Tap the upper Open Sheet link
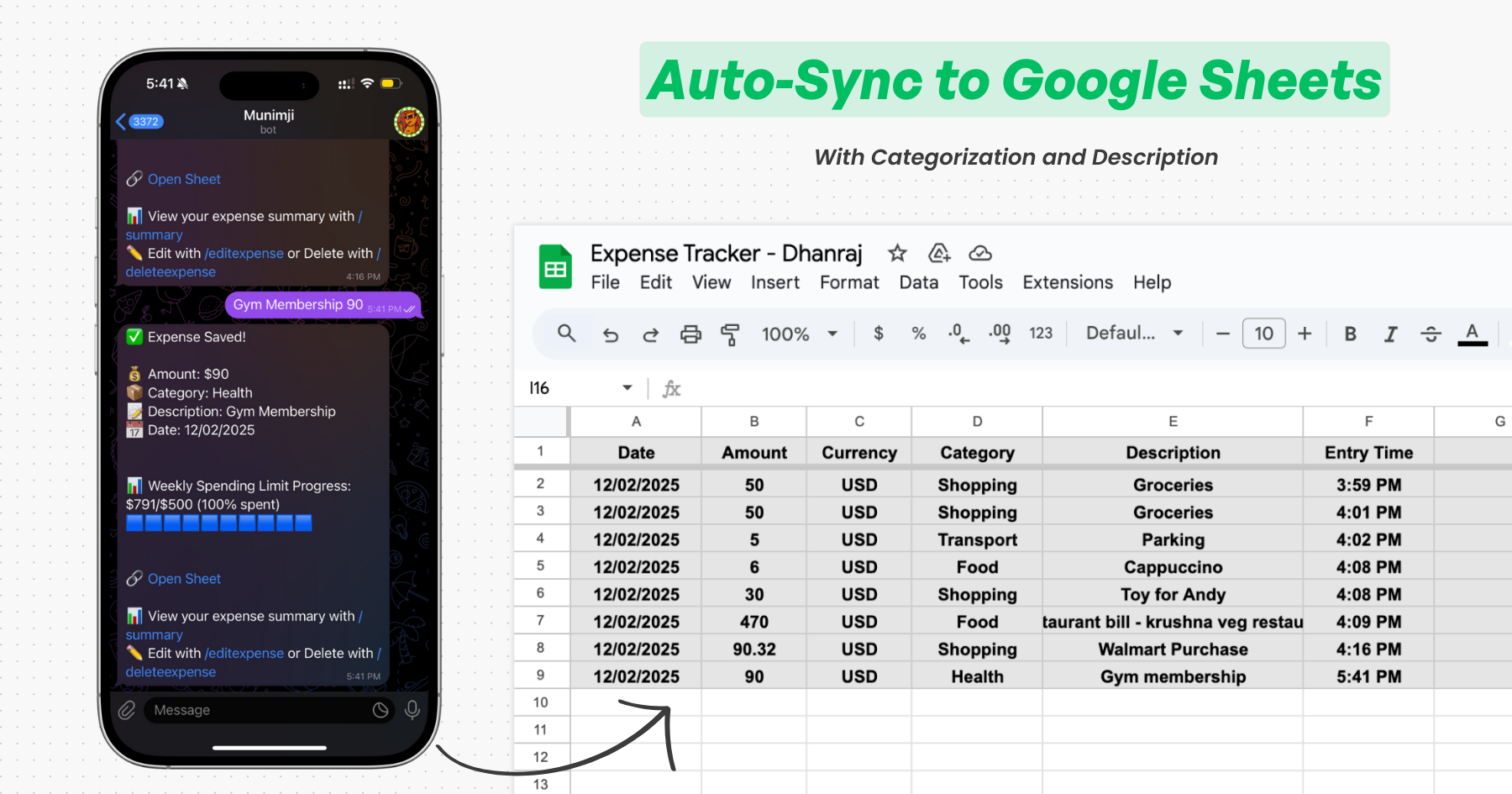Screen dimensions: 1512x794 (184, 179)
